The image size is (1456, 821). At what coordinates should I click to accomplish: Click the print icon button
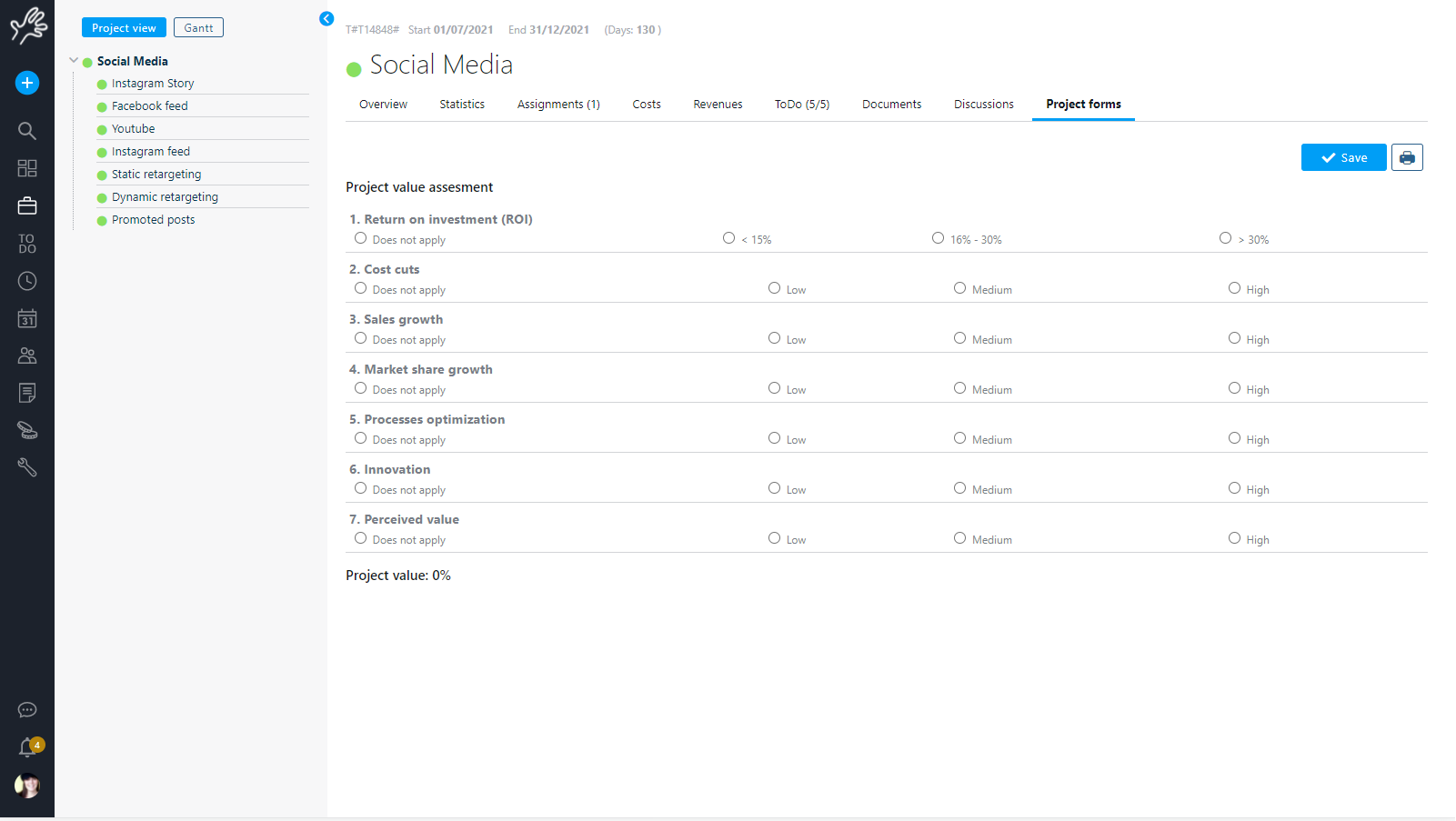1407,157
